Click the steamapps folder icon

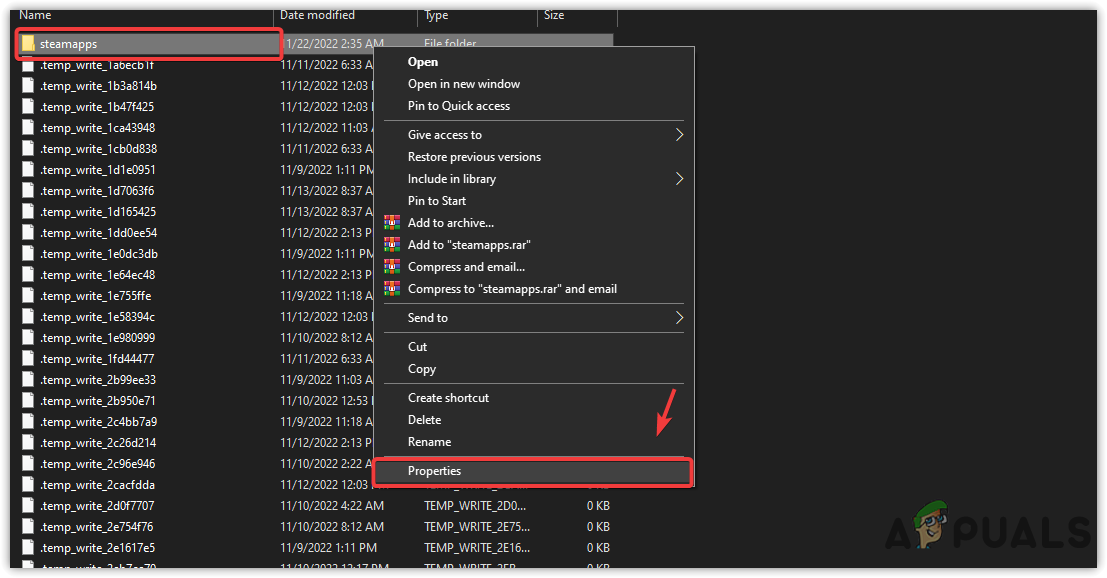click(27, 43)
